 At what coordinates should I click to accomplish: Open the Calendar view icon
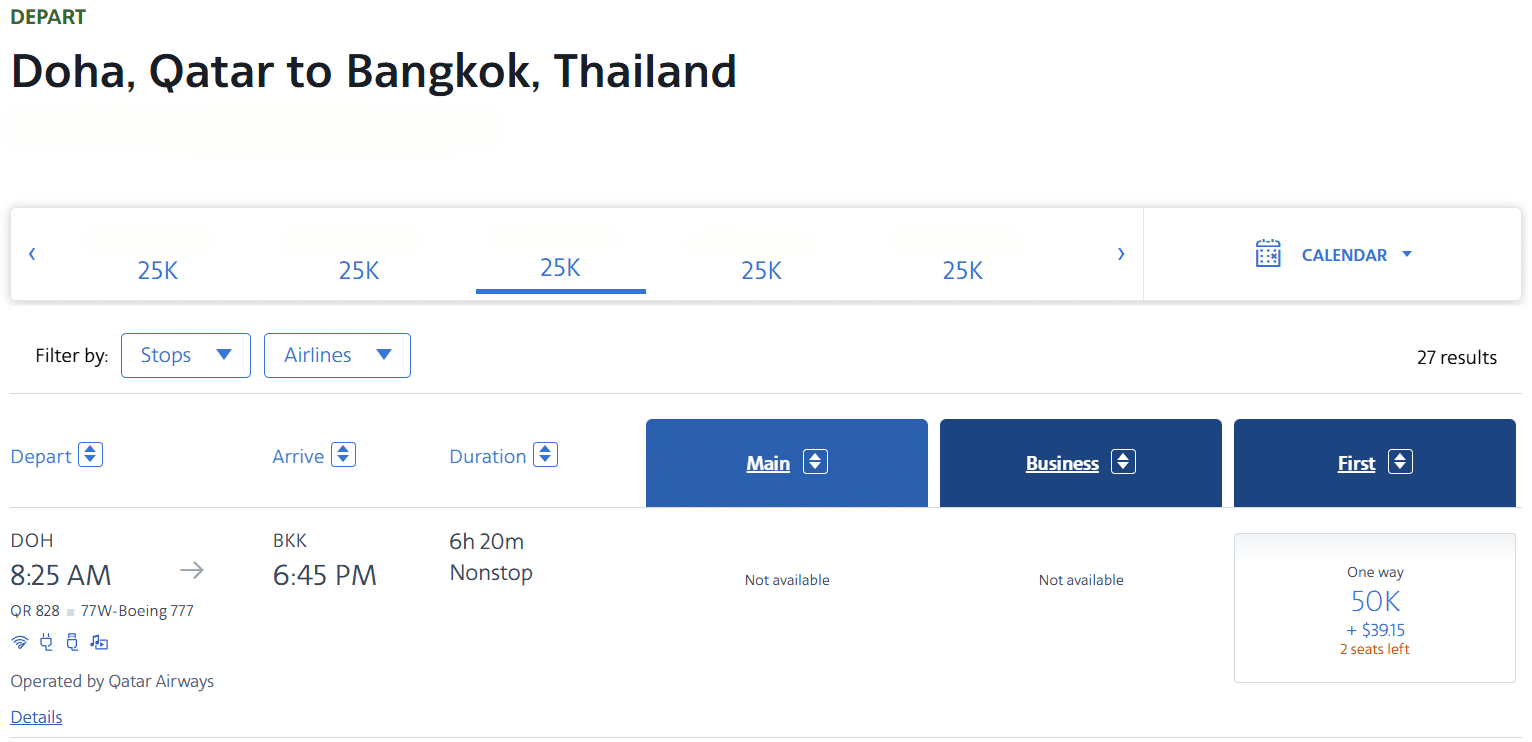pos(1267,253)
